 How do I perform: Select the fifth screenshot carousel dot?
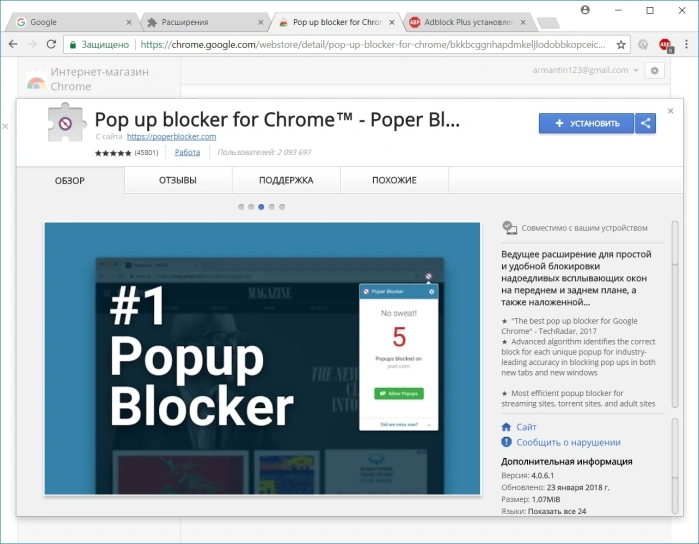coord(282,207)
